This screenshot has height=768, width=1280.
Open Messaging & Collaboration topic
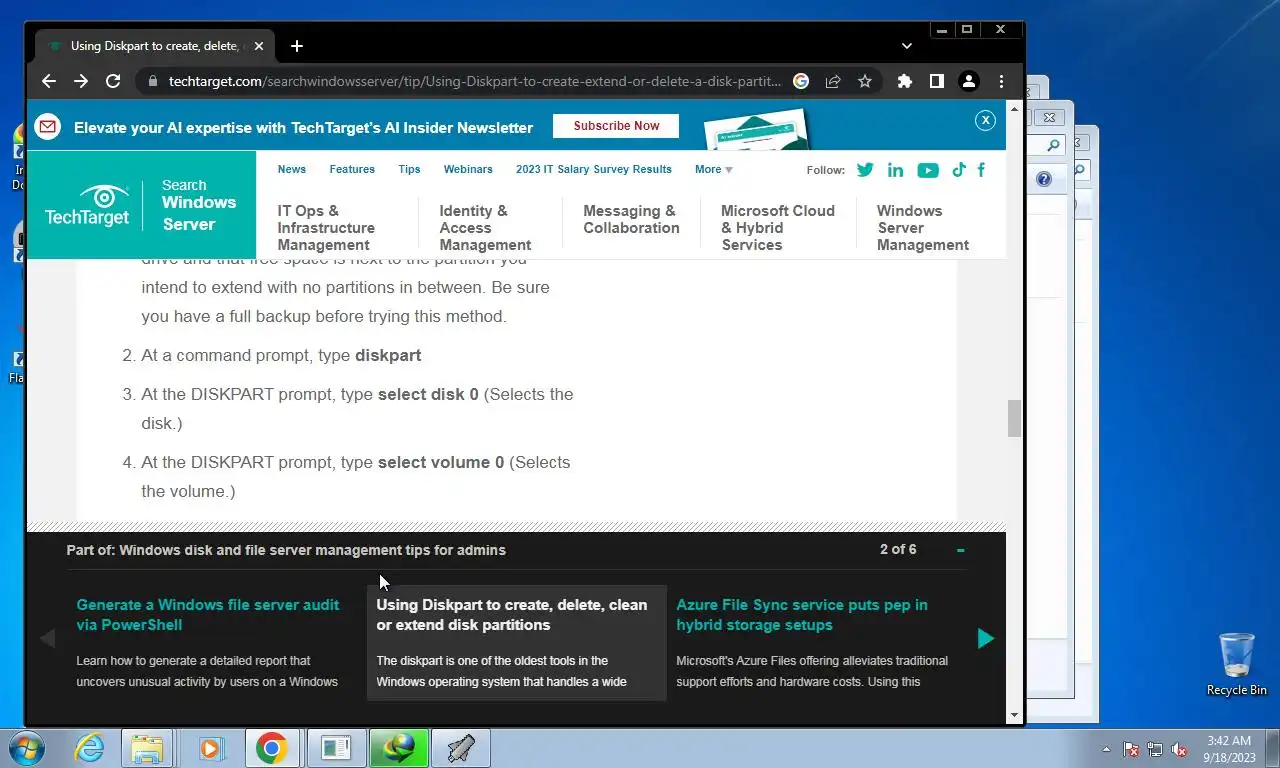pos(631,219)
